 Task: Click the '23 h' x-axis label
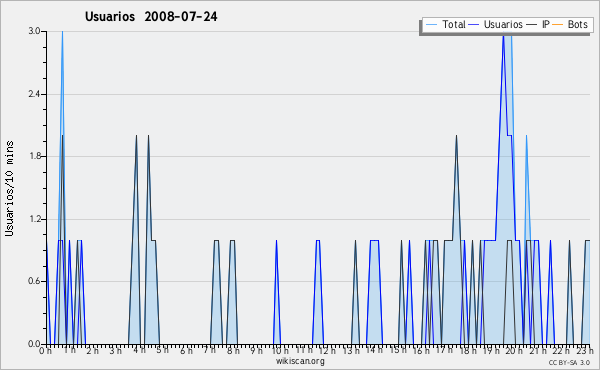point(585,350)
